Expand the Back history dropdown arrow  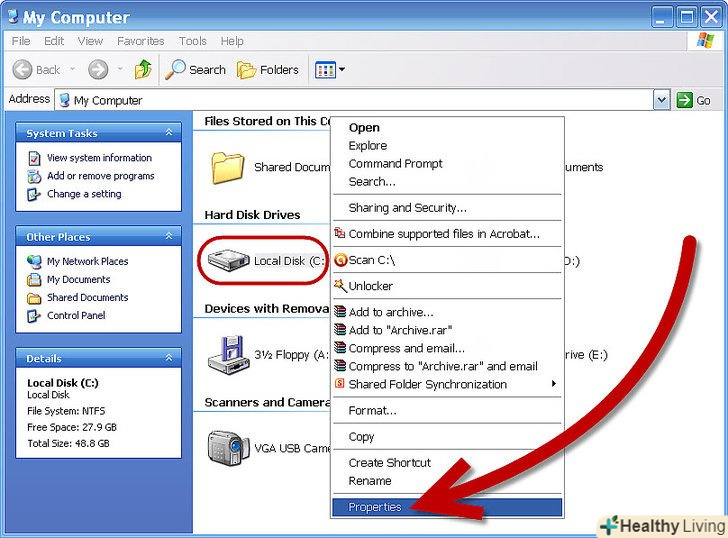72,69
